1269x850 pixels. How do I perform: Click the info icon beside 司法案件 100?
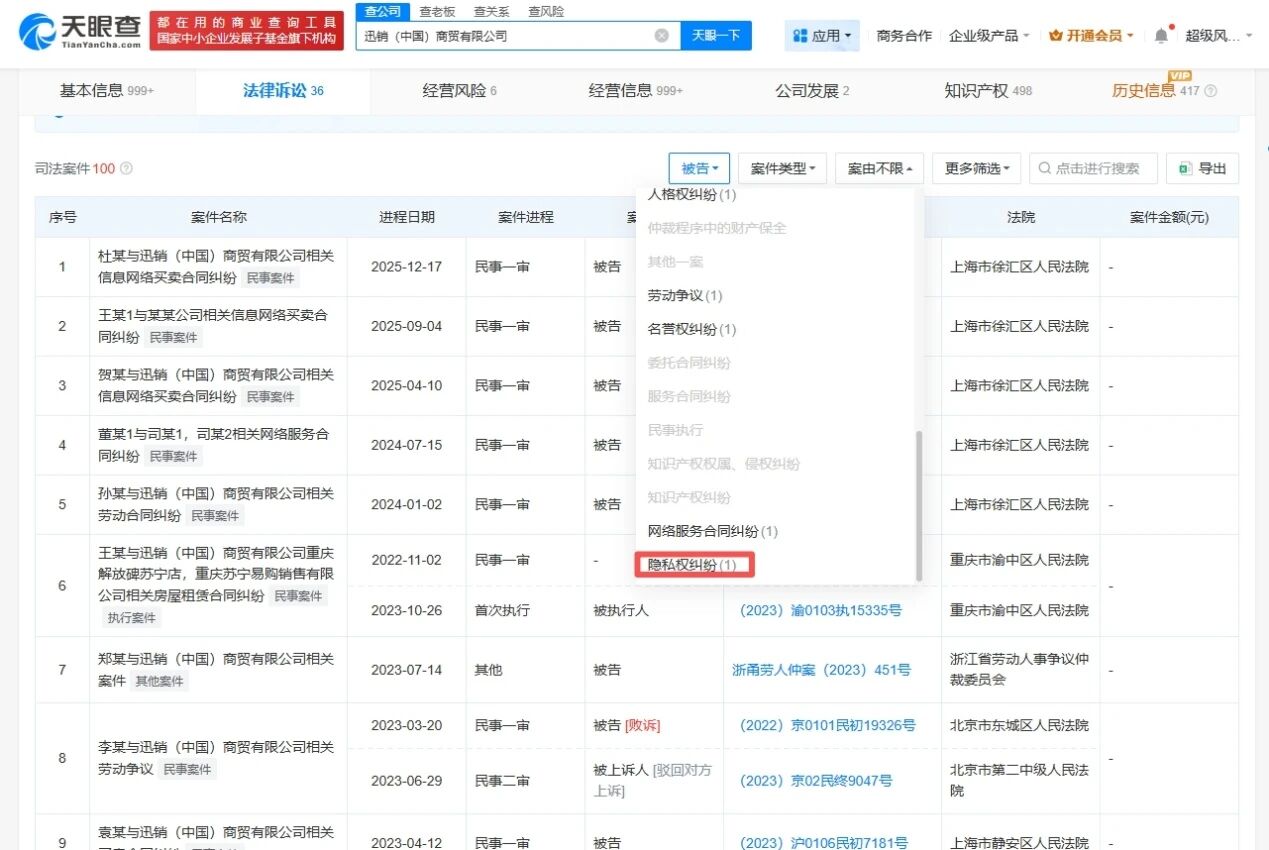click(x=126, y=169)
